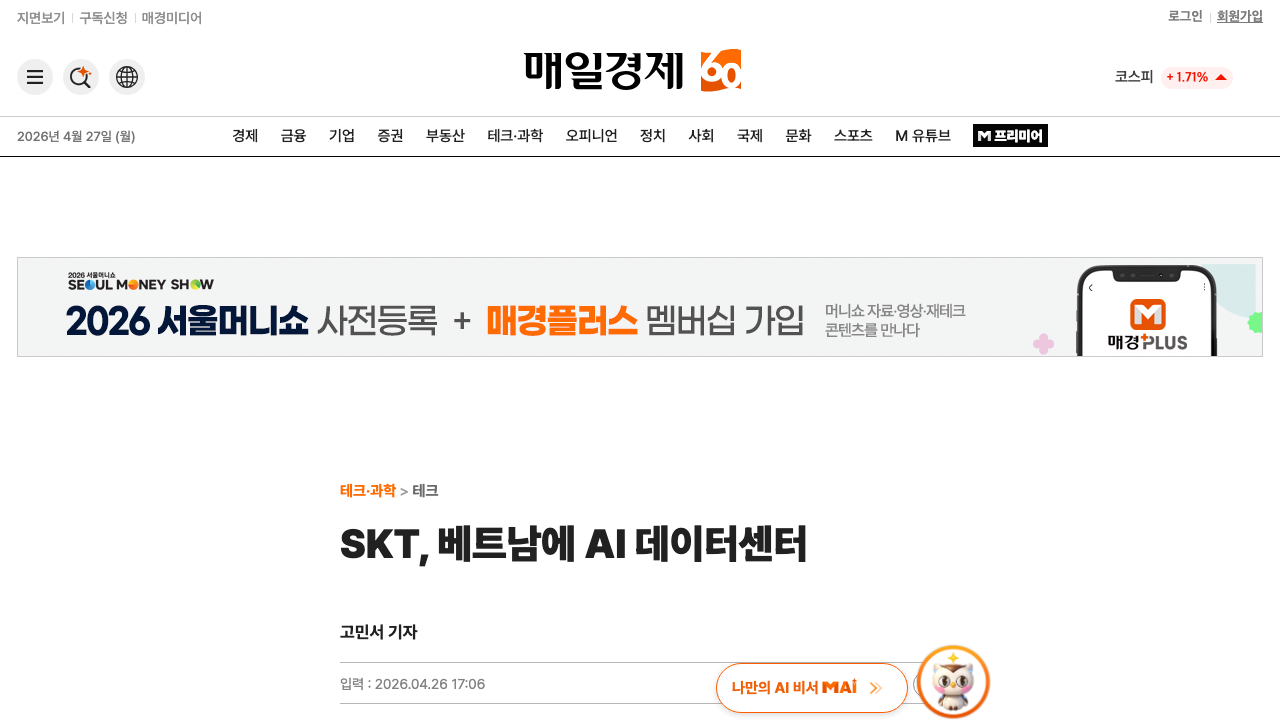The height and width of the screenshot is (720, 1280).
Task: Select 금융 menu item
Action: [293, 136]
